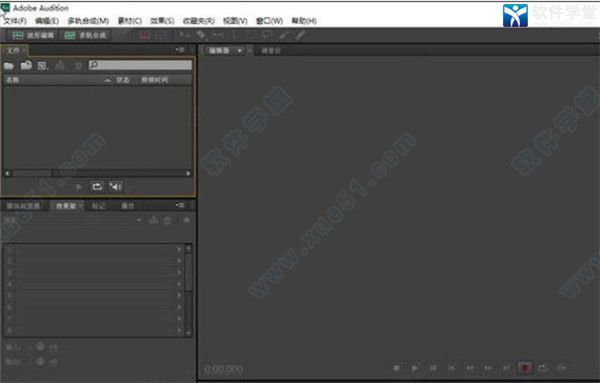Switch to the Multitrack view button
Viewport: 600px width, 383px height.
click(86, 36)
